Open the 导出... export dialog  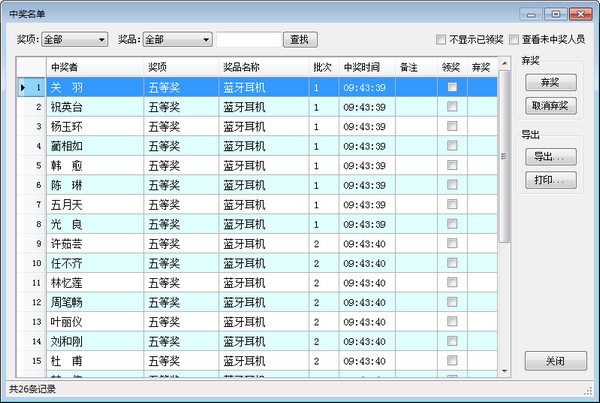click(x=549, y=158)
